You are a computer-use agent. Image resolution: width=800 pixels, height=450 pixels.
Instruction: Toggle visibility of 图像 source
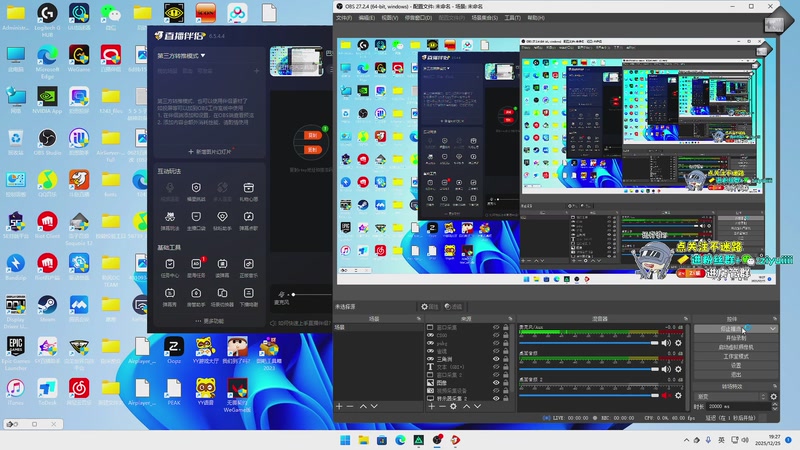496,382
